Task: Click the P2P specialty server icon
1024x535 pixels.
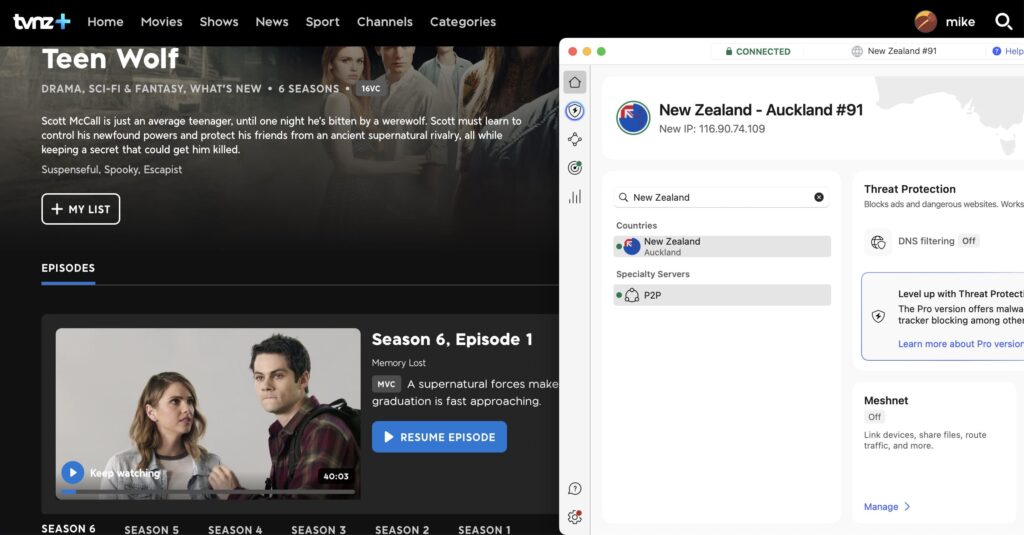Action: tap(632, 295)
